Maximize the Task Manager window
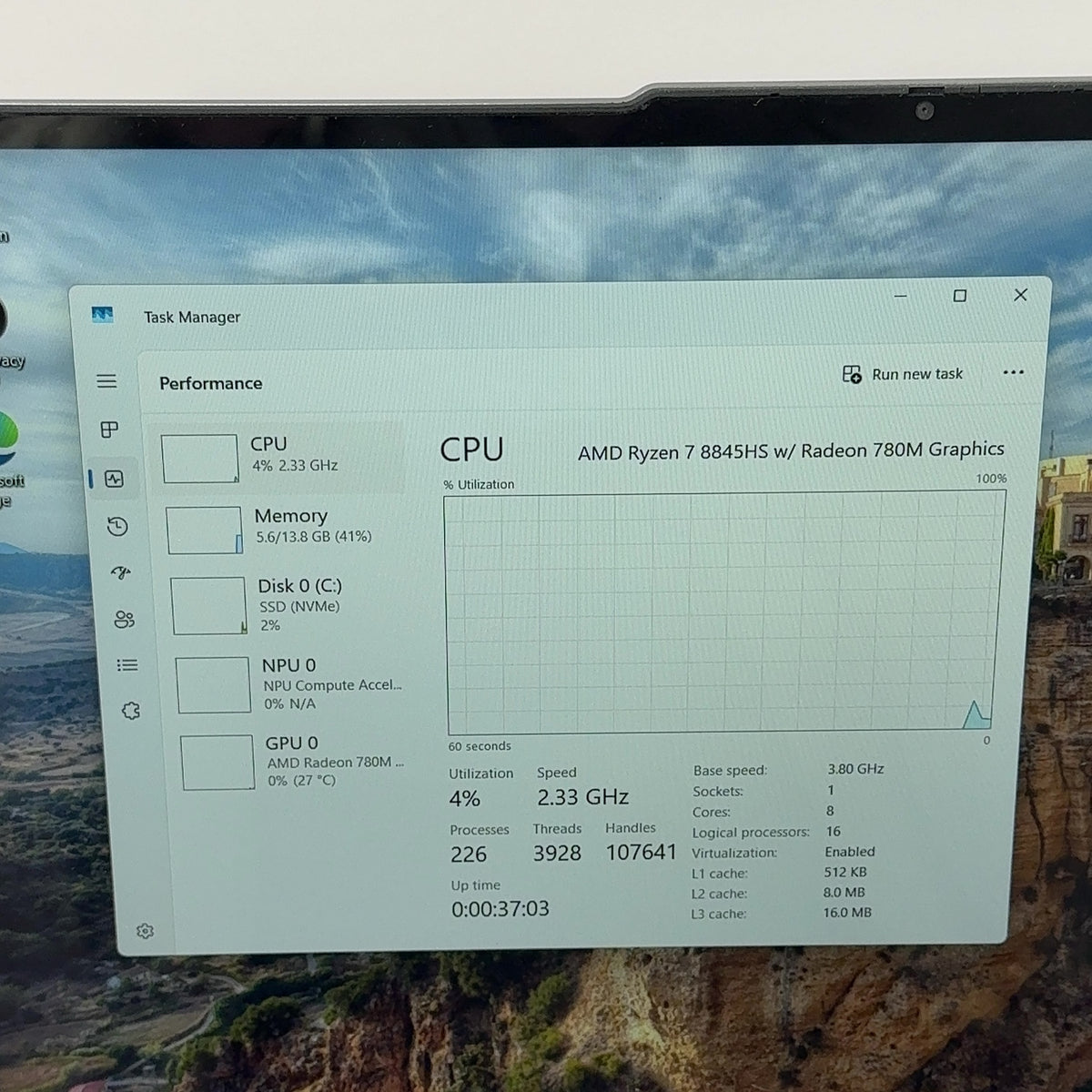This screenshot has height=1092, width=1092. point(960,296)
